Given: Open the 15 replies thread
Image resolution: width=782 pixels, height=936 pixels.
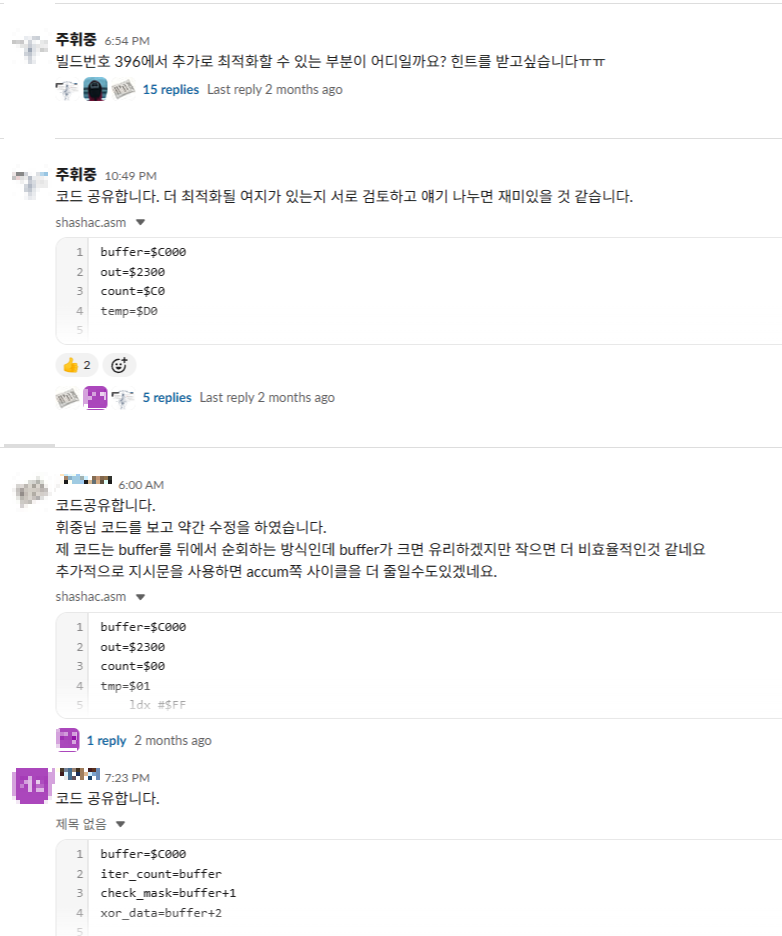Looking at the screenshot, I should coord(171,90).
